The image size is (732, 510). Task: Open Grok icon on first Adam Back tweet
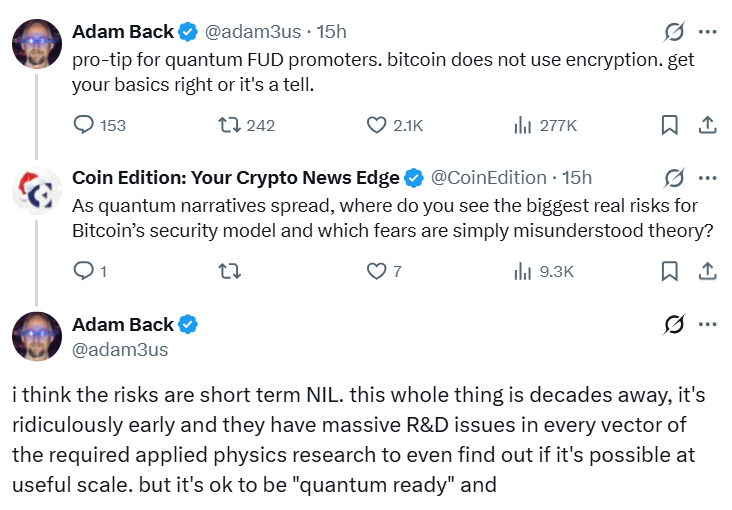coord(674,32)
